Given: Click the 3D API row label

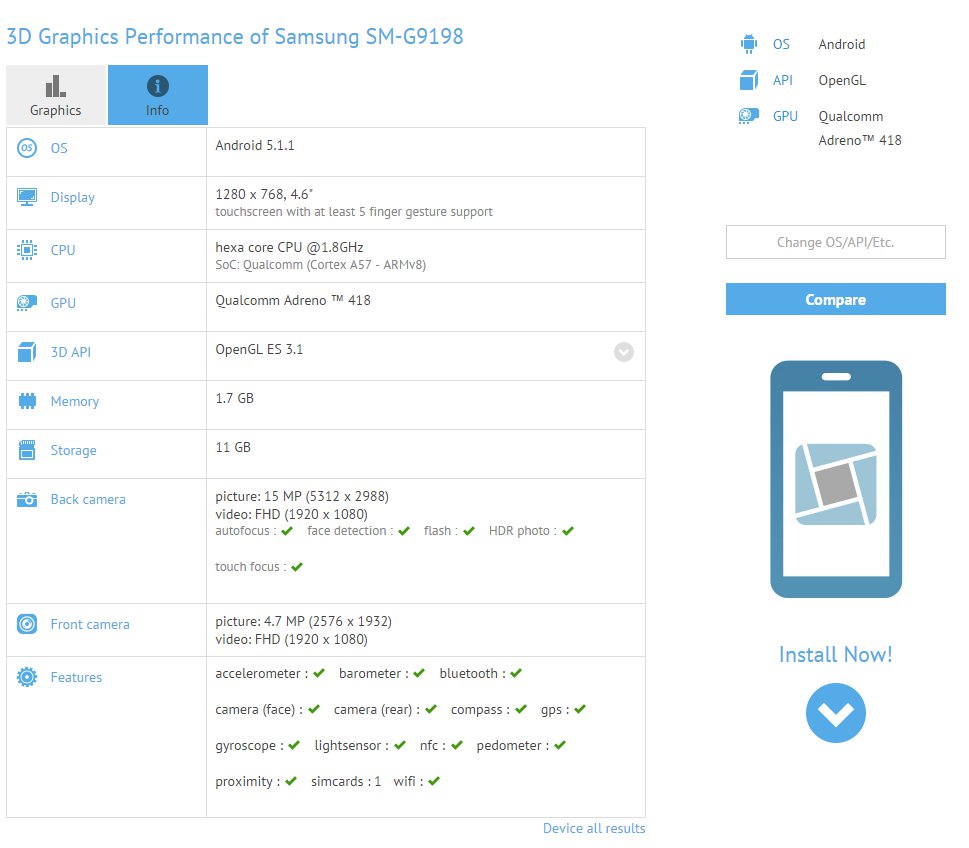Looking at the screenshot, I should [x=71, y=352].
